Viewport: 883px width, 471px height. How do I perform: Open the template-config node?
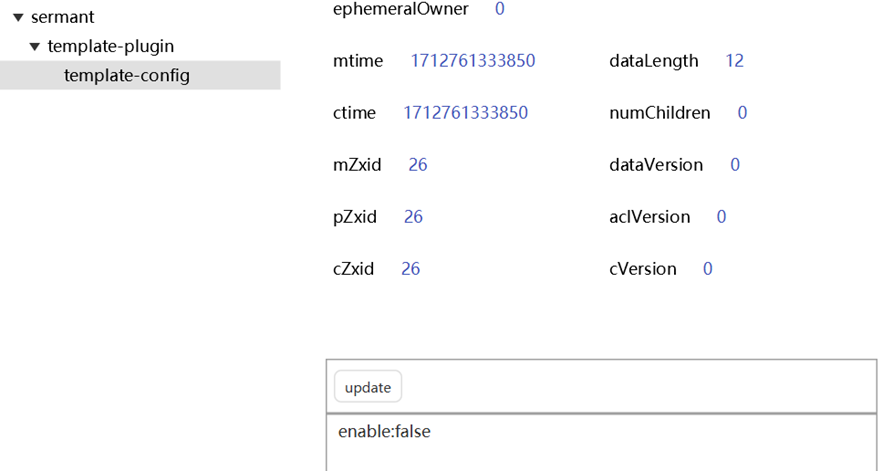click(126, 75)
